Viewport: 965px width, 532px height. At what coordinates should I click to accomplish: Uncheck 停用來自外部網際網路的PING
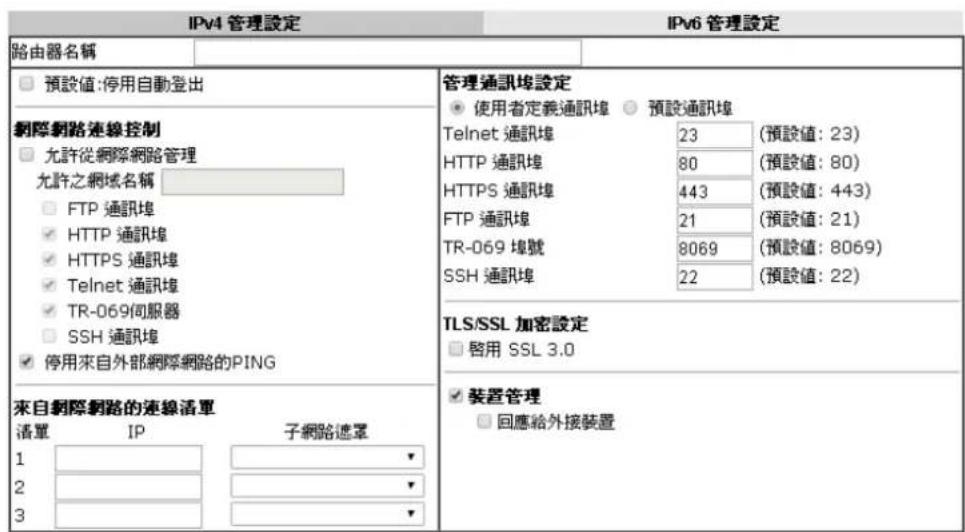(x=26, y=362)
